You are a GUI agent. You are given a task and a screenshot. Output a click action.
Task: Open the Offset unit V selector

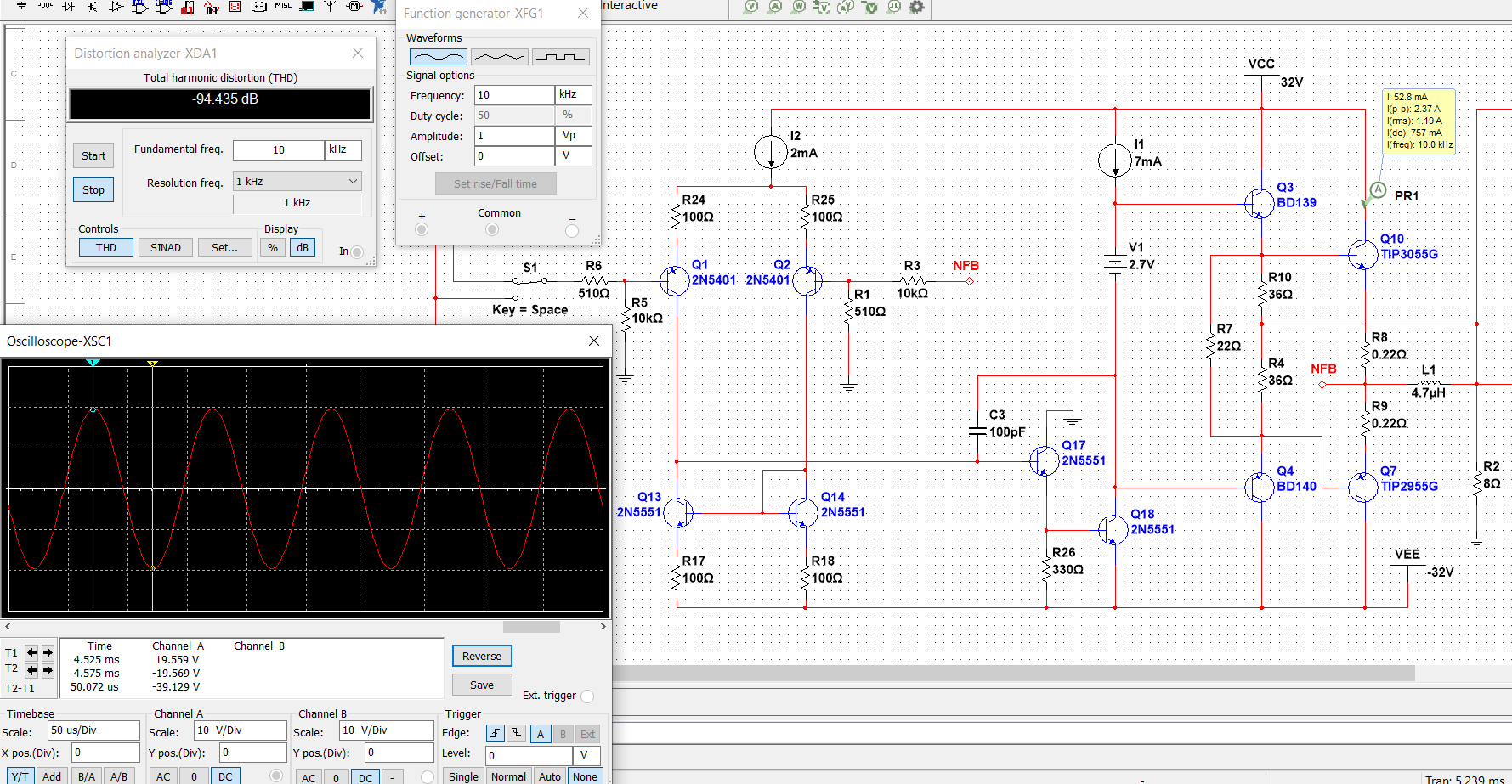point(573,155)
